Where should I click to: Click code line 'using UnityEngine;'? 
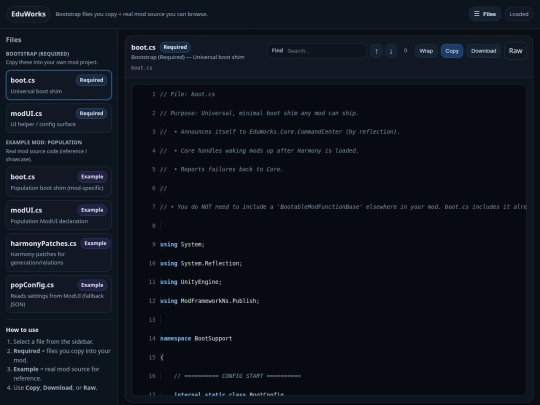pyautogui.click(x=191, y=282)
